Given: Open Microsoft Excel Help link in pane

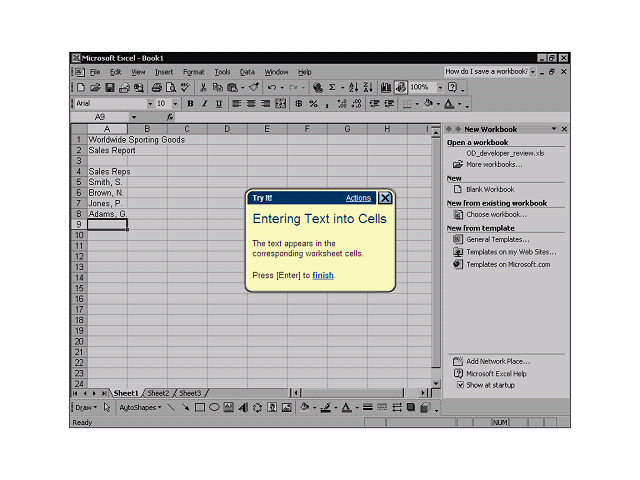Looking at the screenshot, I should 496,373.
